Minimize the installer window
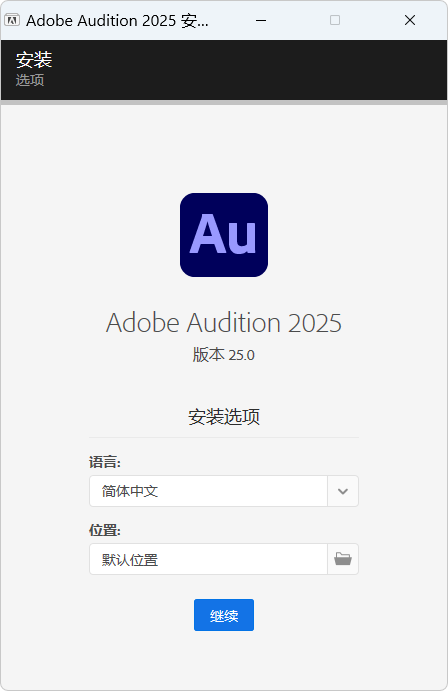 click(261, 20)
